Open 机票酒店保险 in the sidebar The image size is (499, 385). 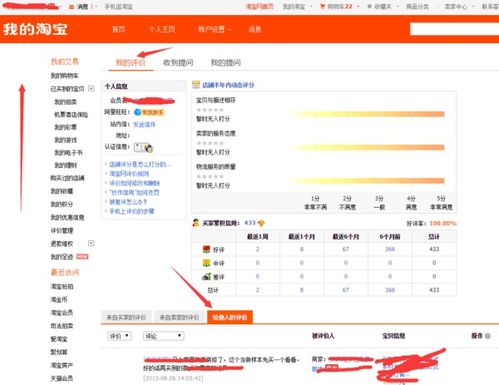(x=71, y=114)
